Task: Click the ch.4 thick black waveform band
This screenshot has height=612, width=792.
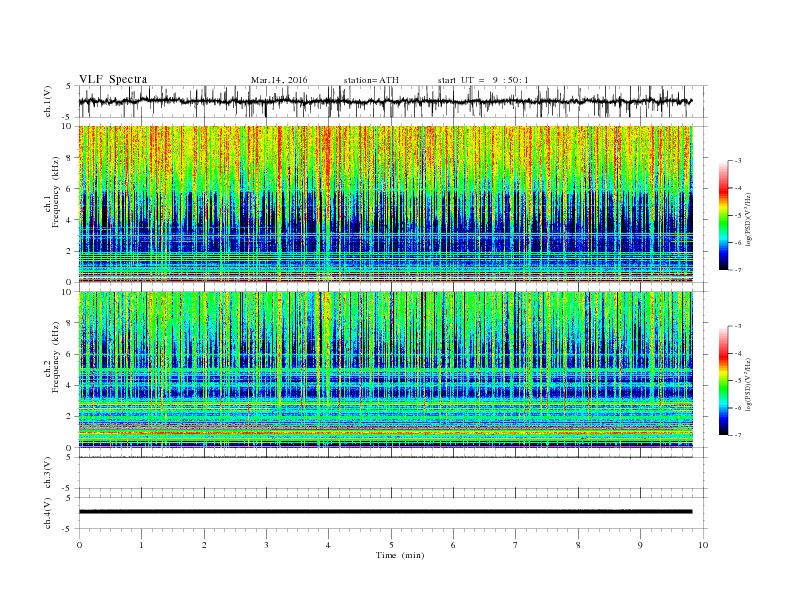Action: [386, 512]
